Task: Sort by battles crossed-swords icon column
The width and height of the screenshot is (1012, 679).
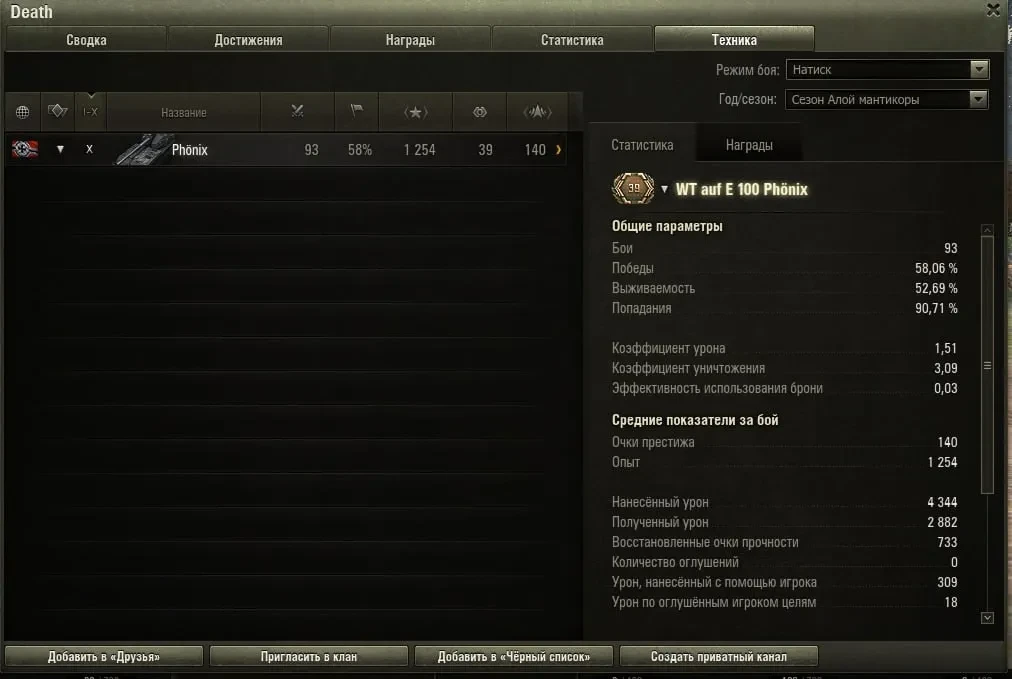Action: click(298, 112)
